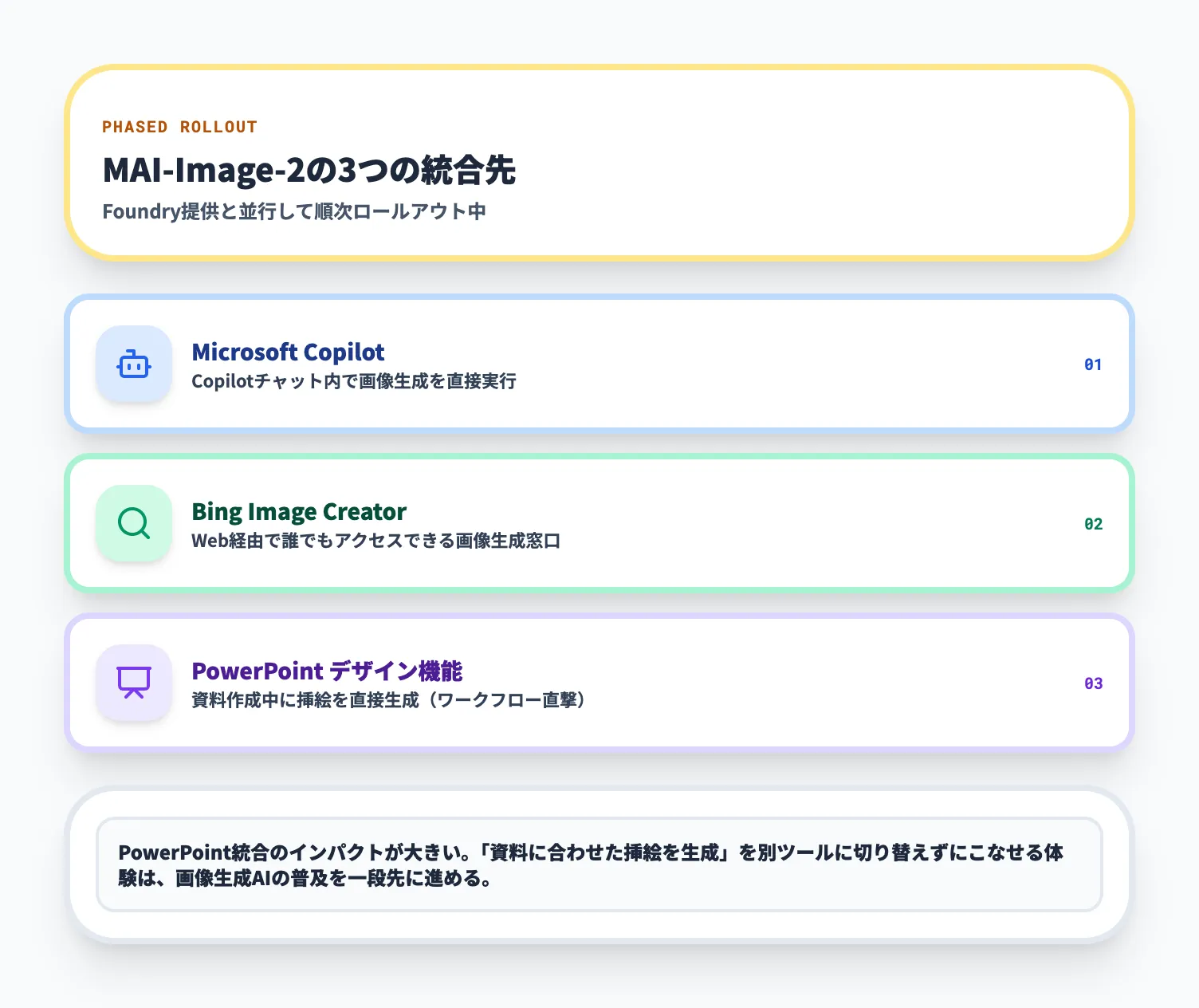Click the PowerPoint デザイン機能 title
Image resolution: width=1199 pixels, height=1008 pixels.
coord(327,671)
